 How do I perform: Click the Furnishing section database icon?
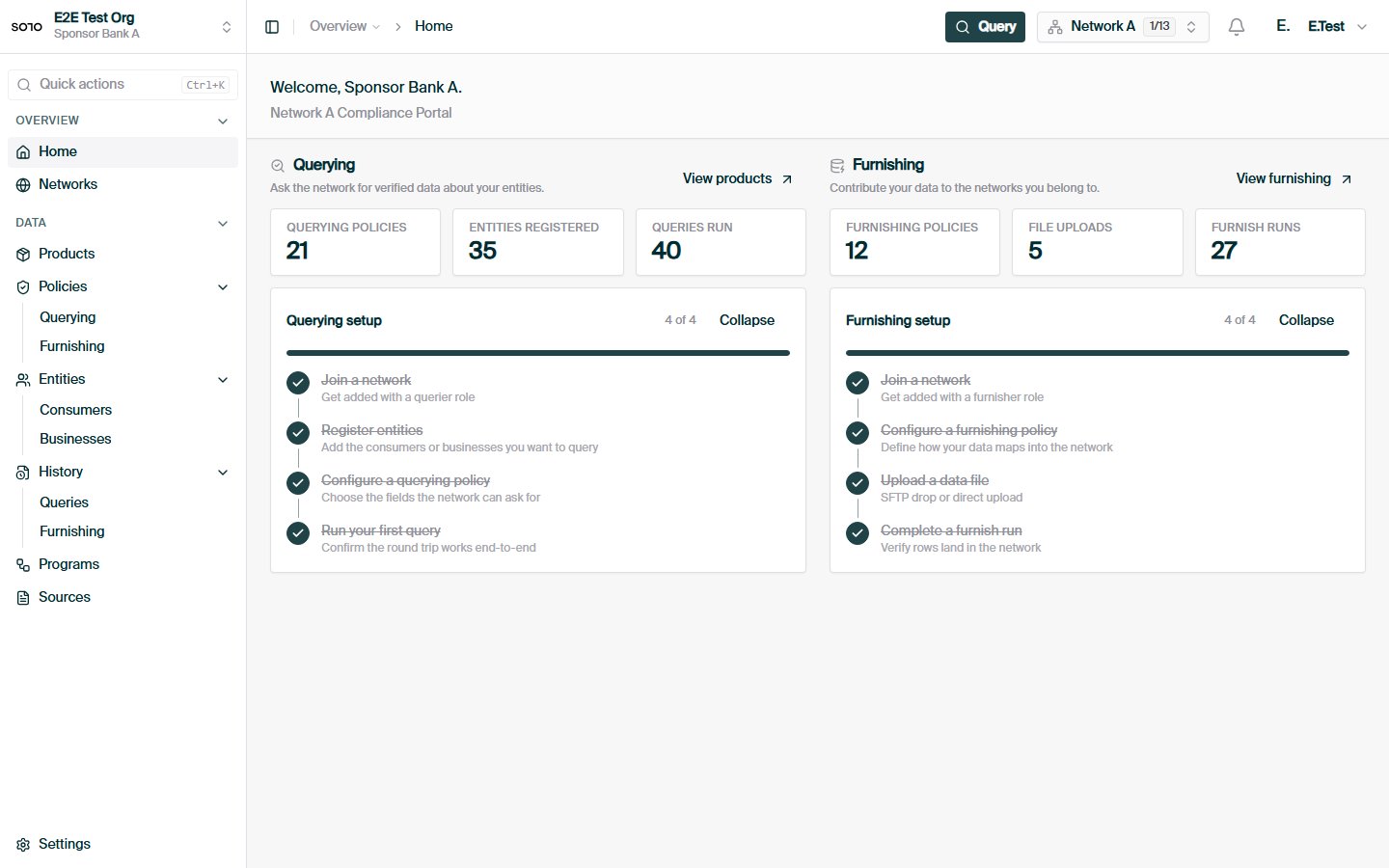pos(837,166)
